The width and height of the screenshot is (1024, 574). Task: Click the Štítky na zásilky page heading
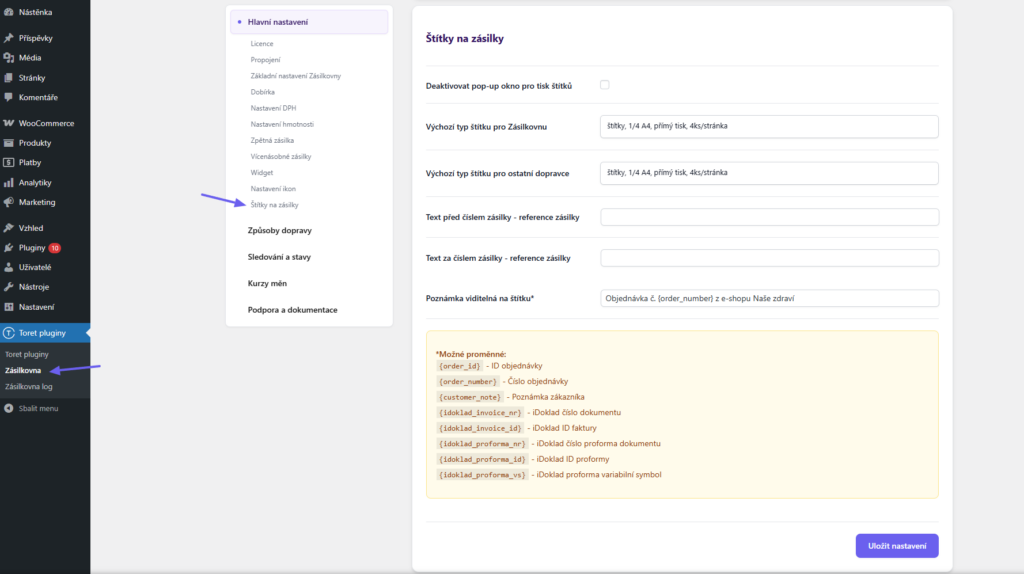click(464, 39)
